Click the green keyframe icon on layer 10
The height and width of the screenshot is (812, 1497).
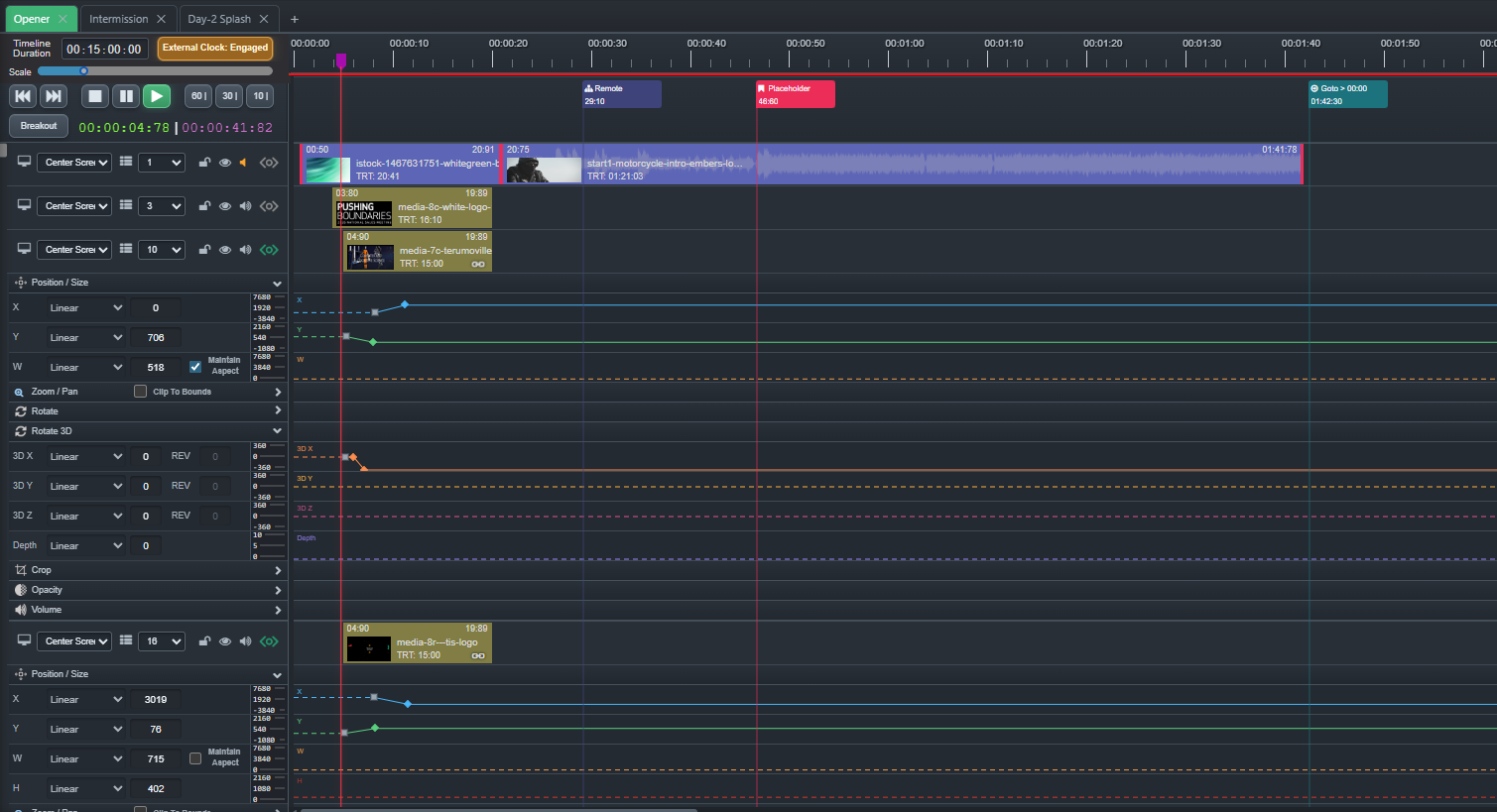coord(269,250)
